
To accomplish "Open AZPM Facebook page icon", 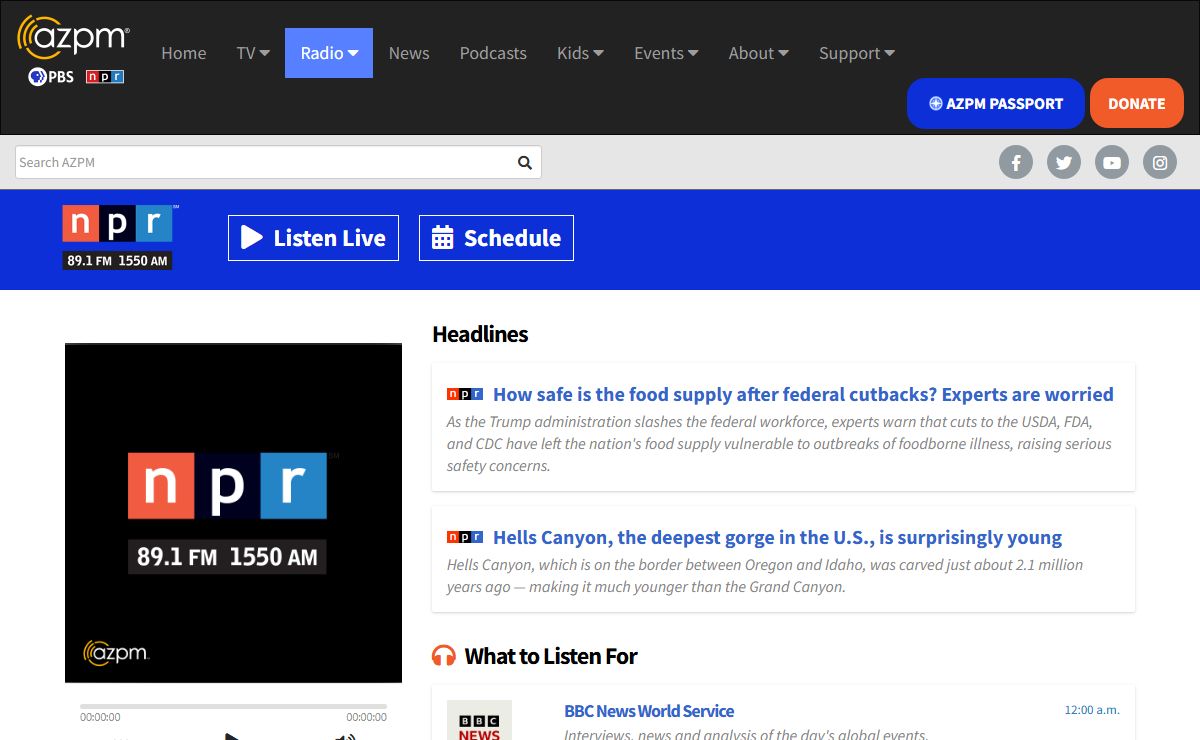I will coord(1016,162).
